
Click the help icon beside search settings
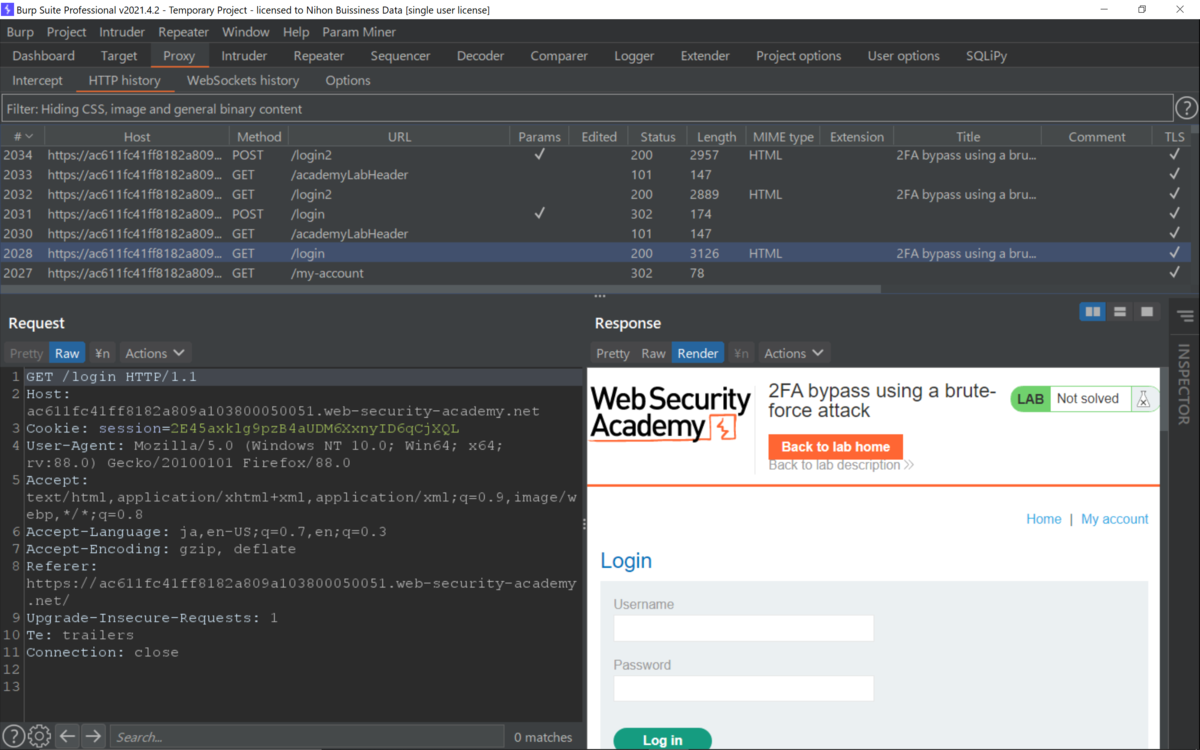click(x=13, y=736)
